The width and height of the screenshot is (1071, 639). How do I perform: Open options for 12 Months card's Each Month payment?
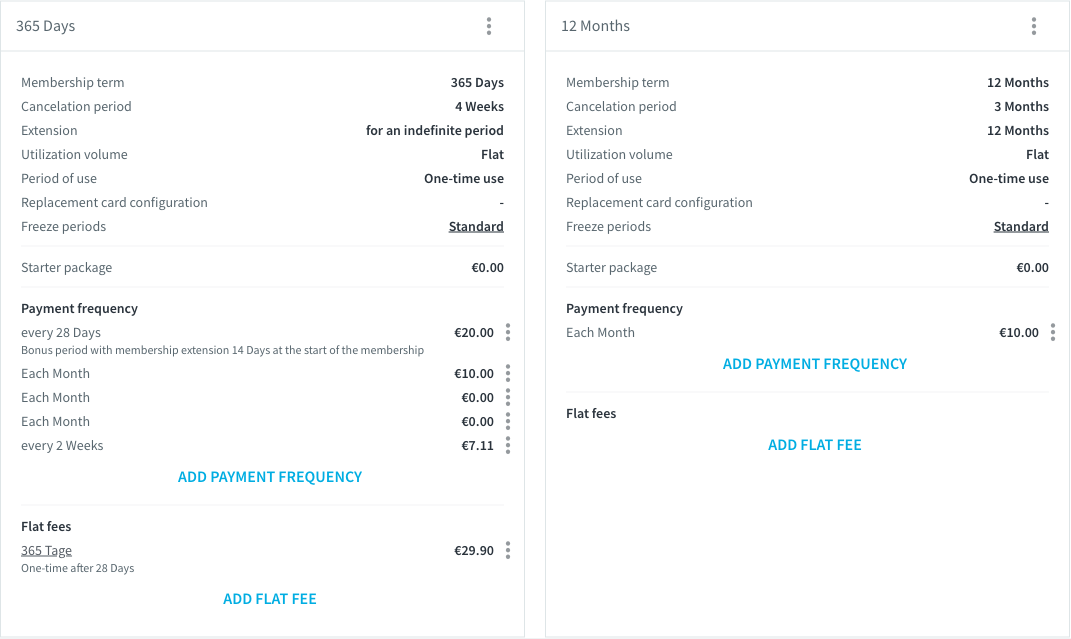coord(1053,332)
